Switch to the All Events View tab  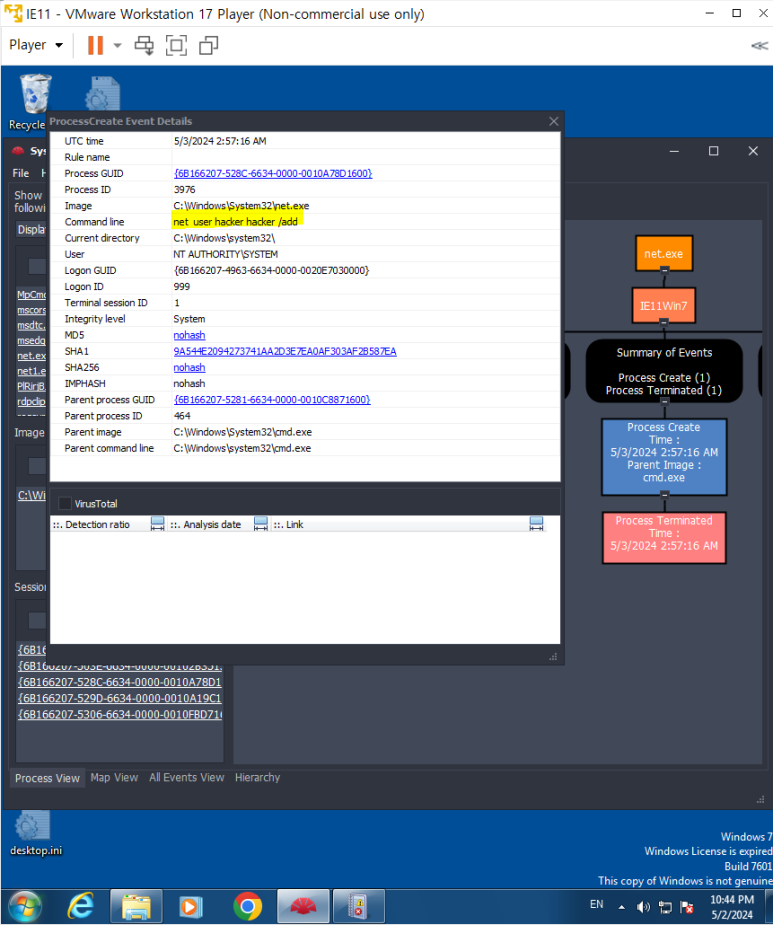[x=186, y=778]
